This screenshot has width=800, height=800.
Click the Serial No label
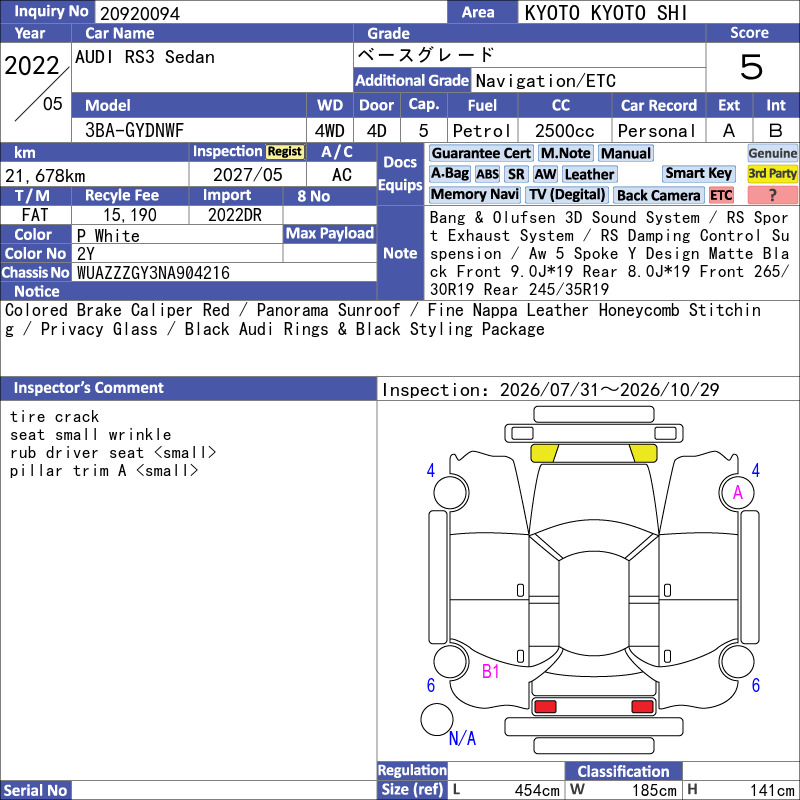tap(35, 790)
